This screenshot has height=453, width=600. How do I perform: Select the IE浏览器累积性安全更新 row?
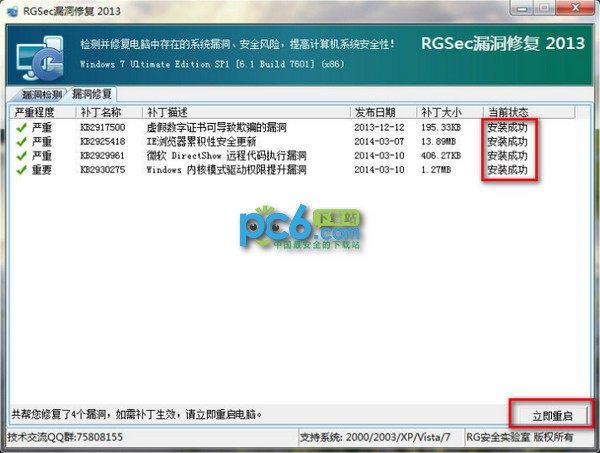click(x=295, y=141)
